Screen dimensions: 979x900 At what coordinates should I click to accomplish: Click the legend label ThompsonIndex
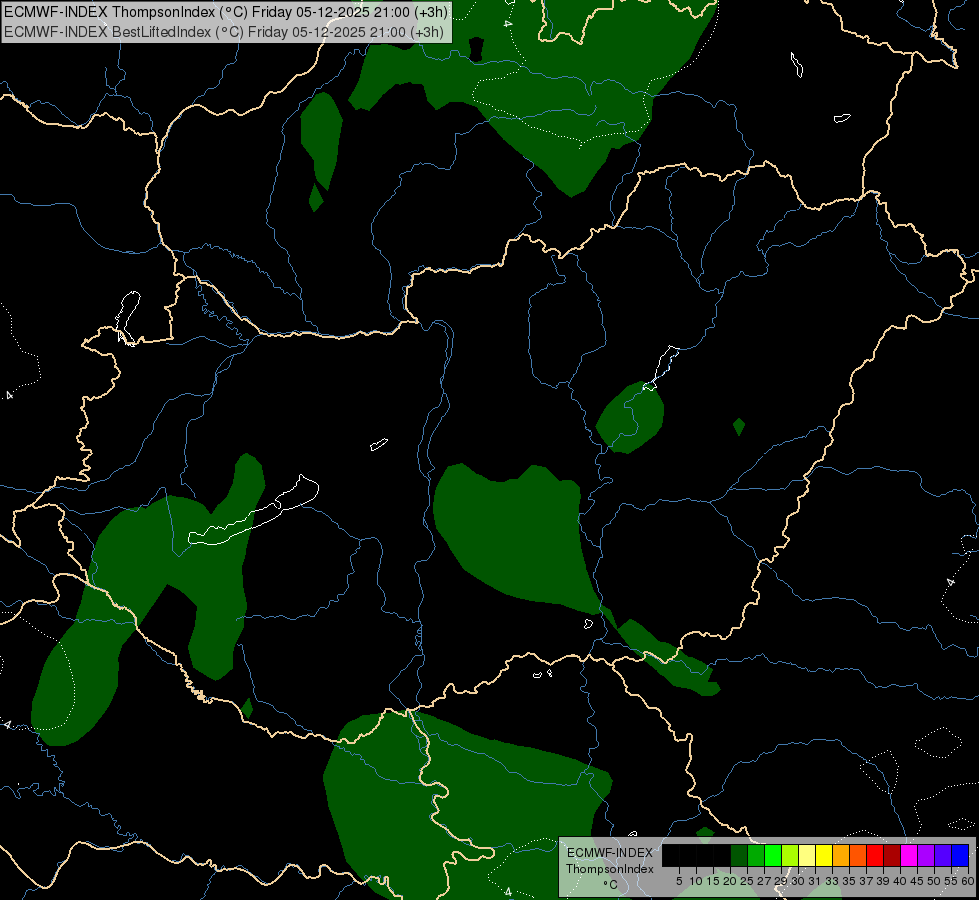(609, 869)
